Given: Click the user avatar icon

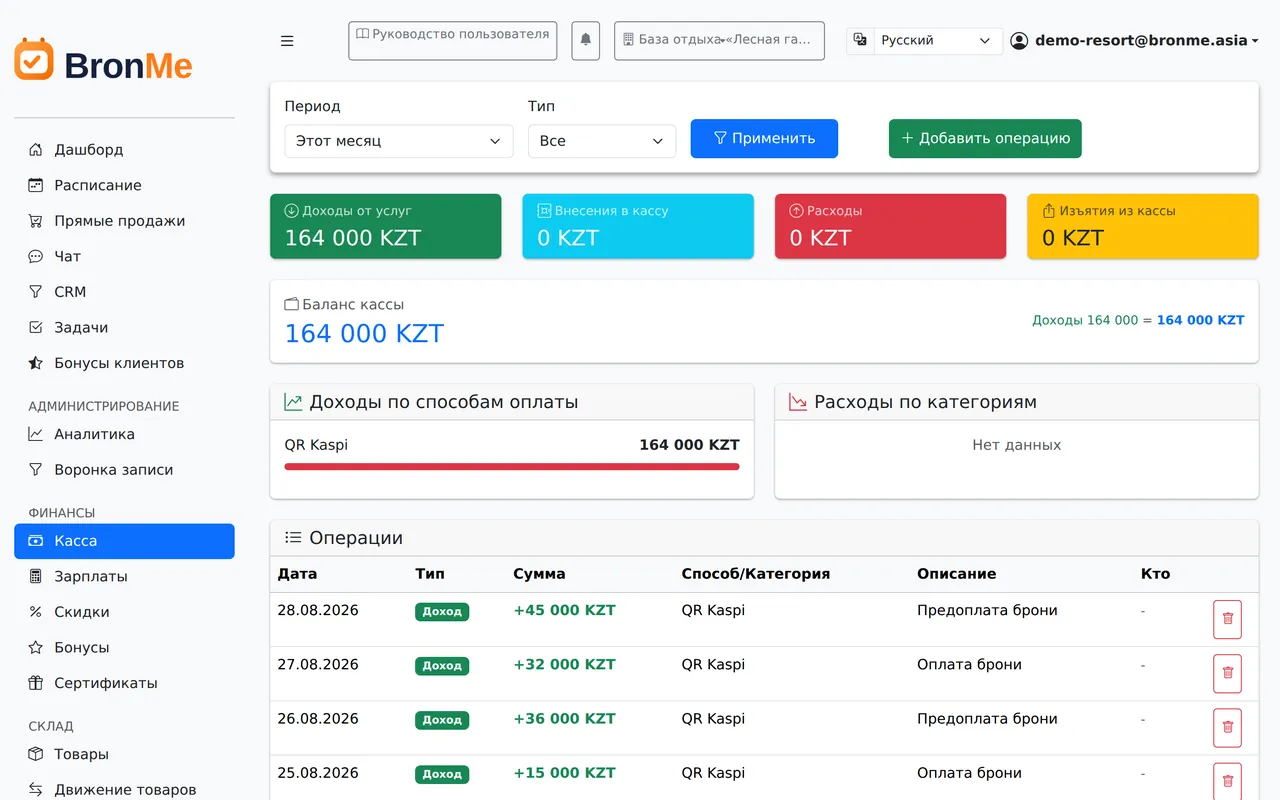Looking at the screenshot, I should [x=1019, y=41].
